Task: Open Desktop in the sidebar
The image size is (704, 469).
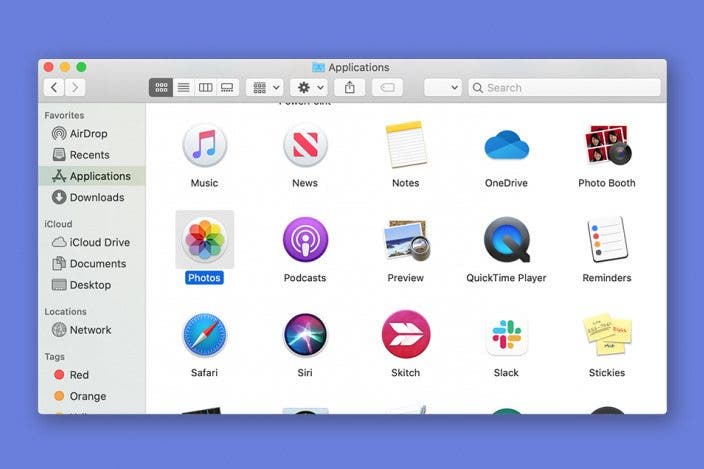Action: coord(92,285)
